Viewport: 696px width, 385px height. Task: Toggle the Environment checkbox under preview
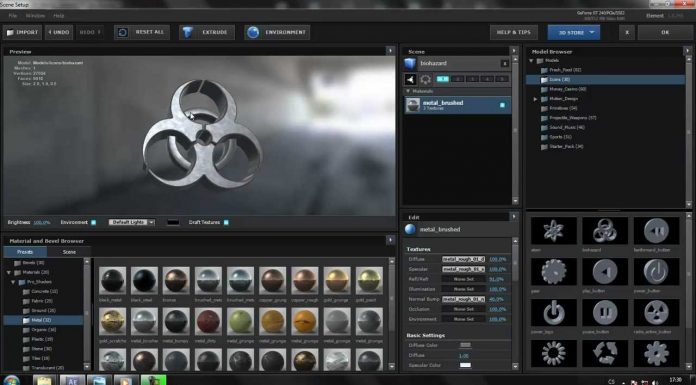(94, 222)
